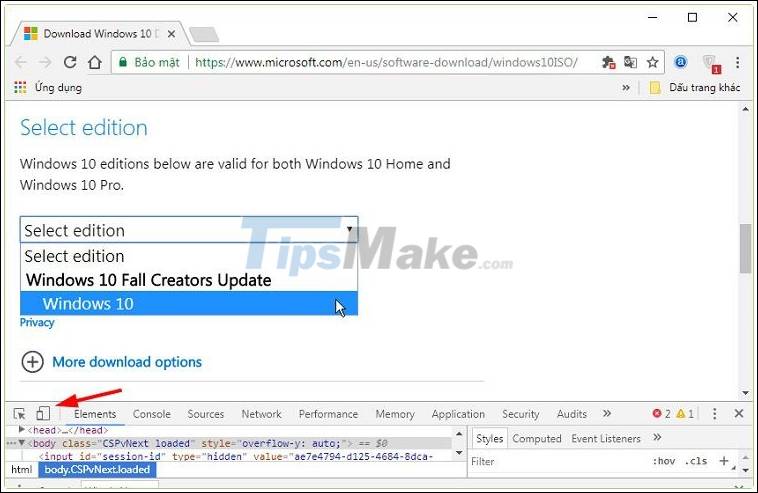The image size is (758, 493).
Task: Open a new browser tab
Action: (x=204, y=35)
